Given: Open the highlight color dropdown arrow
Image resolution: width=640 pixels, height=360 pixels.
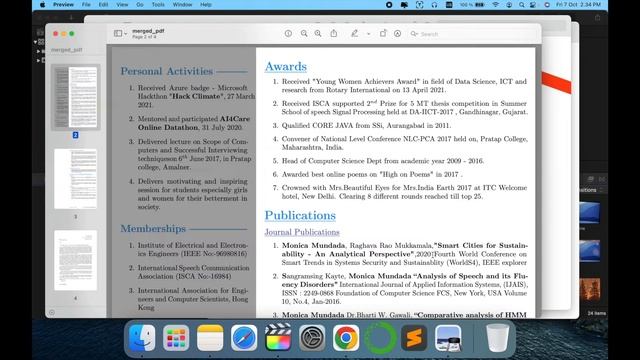Looking at the screenshot, I should tap(369, 34).
